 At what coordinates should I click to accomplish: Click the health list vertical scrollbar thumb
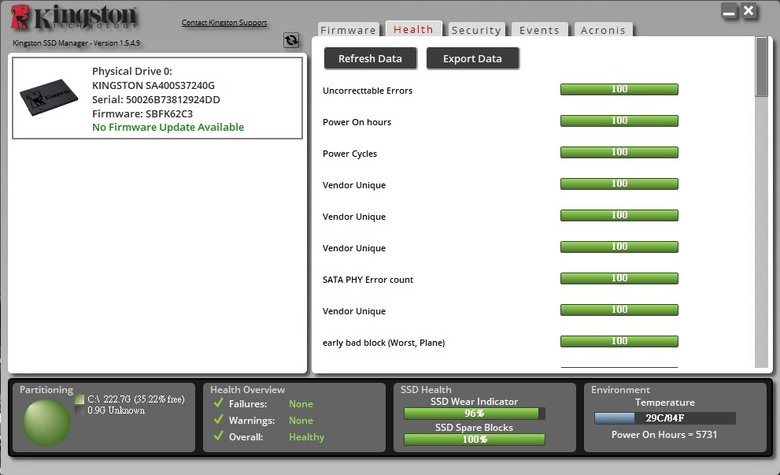pyautogui.click(x=761, y=67)
